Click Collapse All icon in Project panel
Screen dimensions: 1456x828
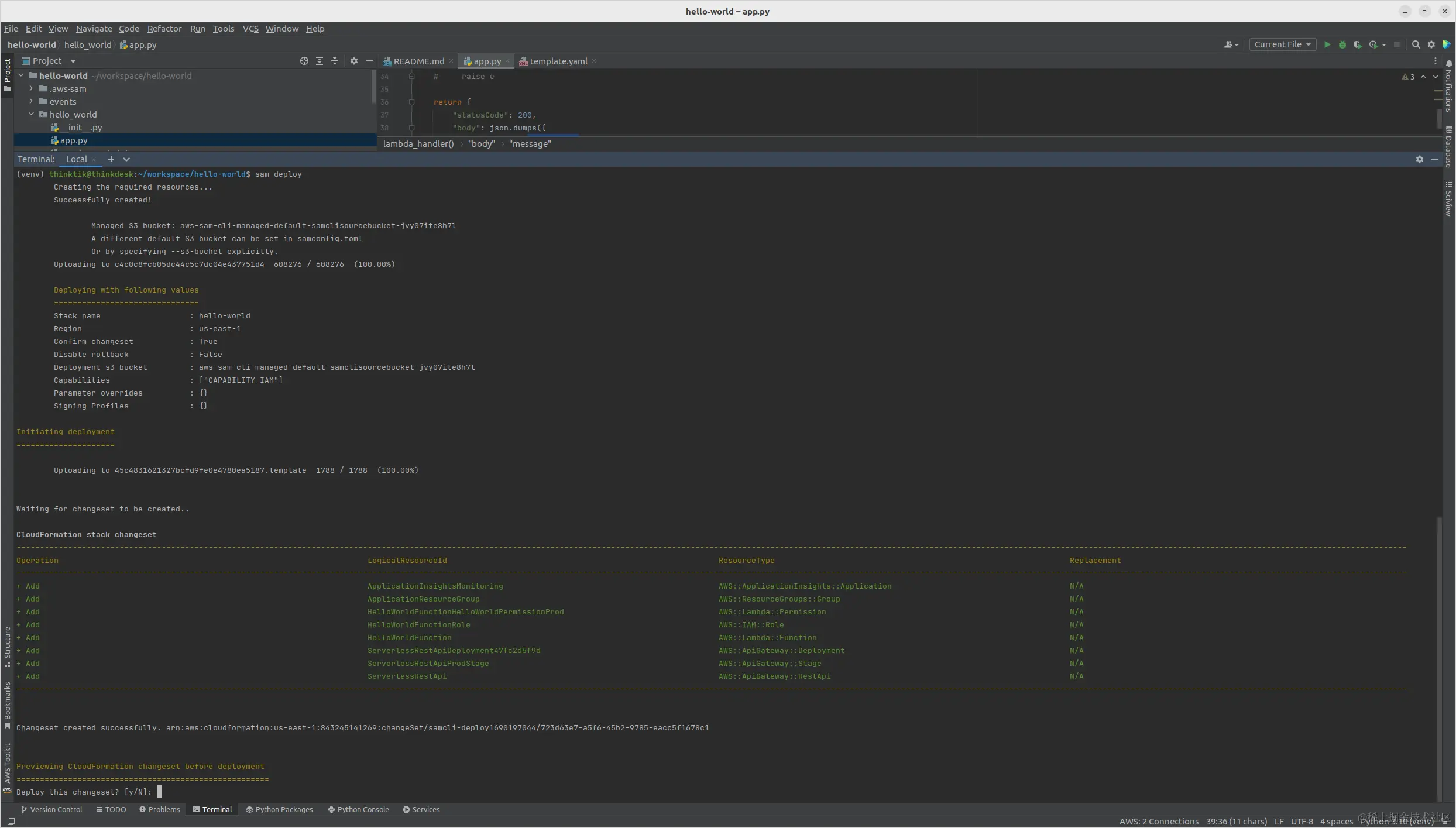(x=334, y=61)
